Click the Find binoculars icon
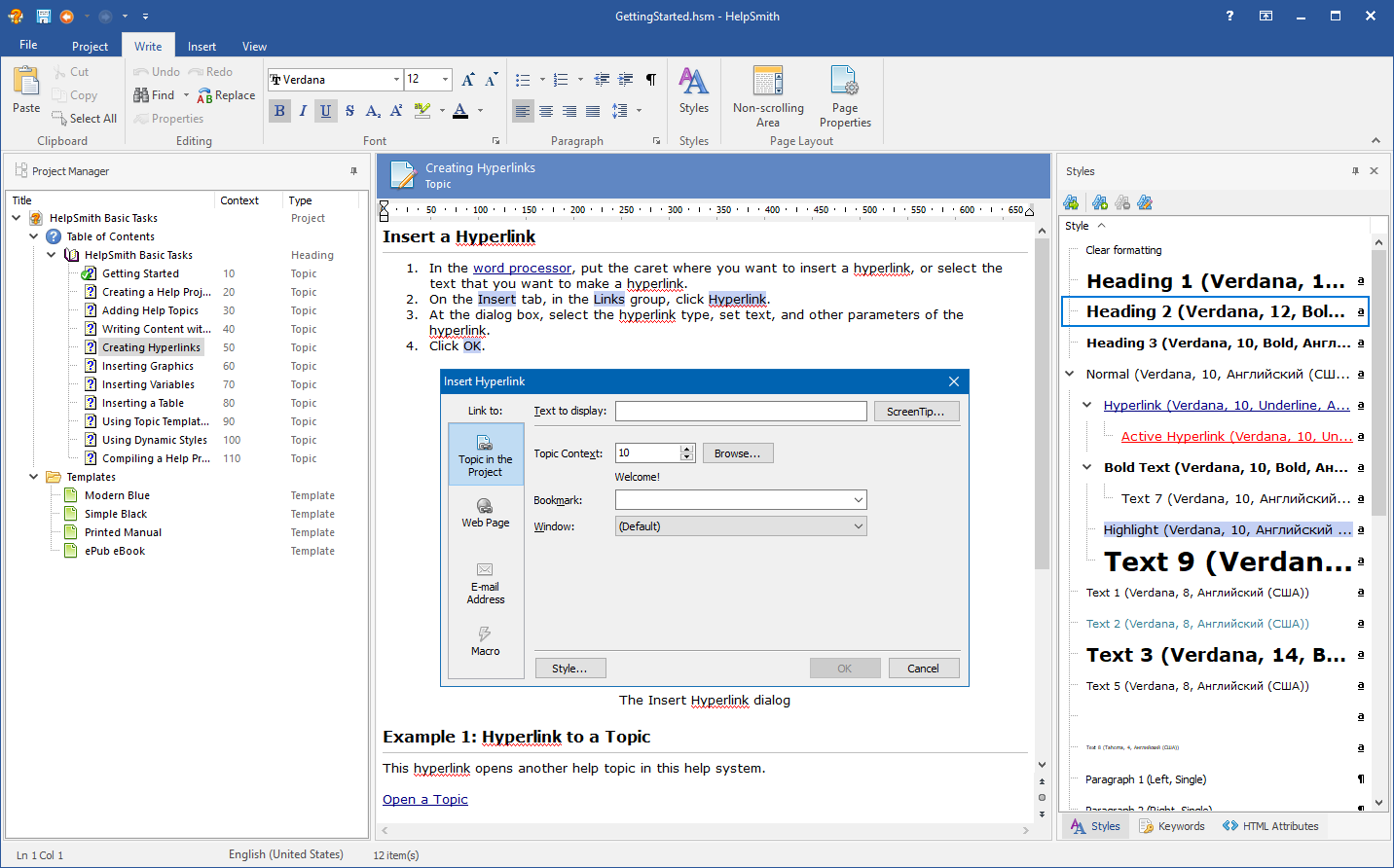 tap(142, 95)
